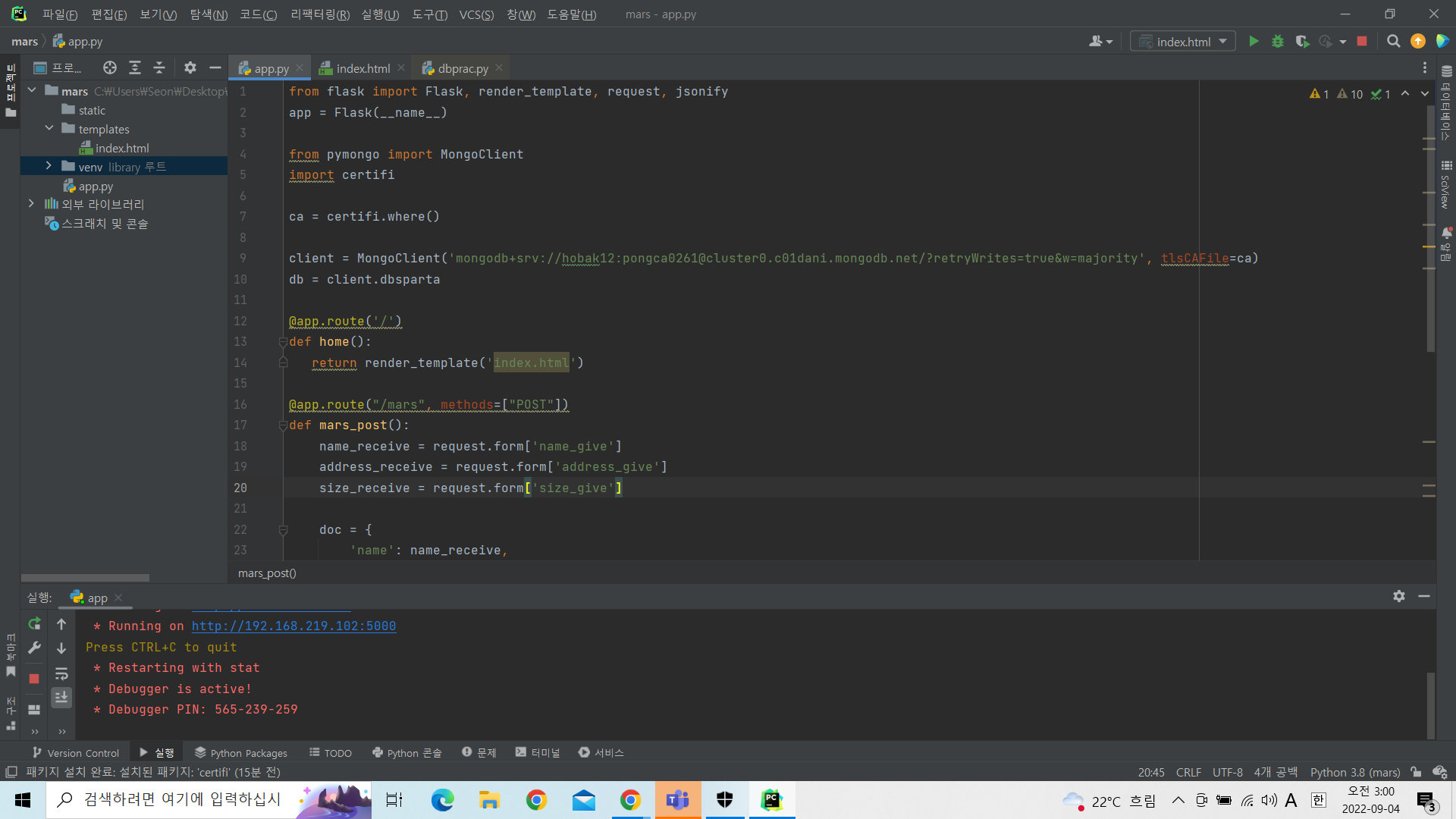Open editor tabs more options menu

point(1425,68)
